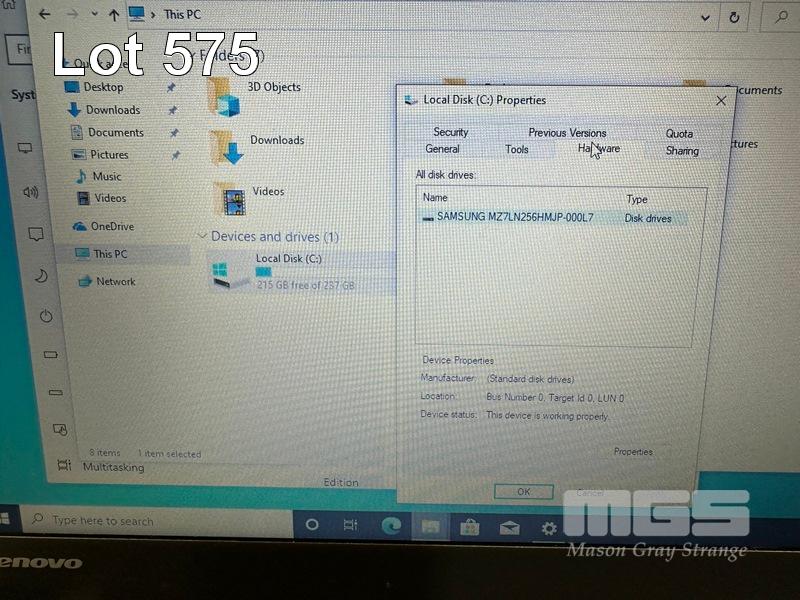Viewport: 800px width, 600px height.
Task: Select OneDrive in the navigation pane
Action: click(x=112, y=226)
